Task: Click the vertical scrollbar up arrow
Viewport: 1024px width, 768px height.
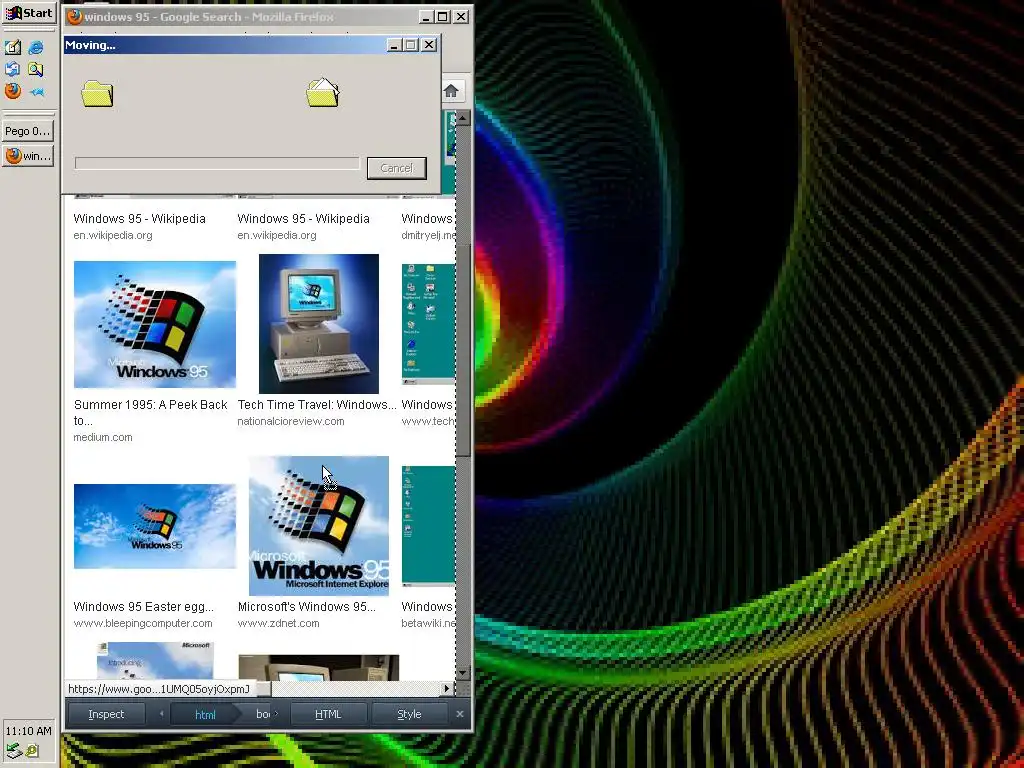Action: pyautogui.click(x=463, y=118)
